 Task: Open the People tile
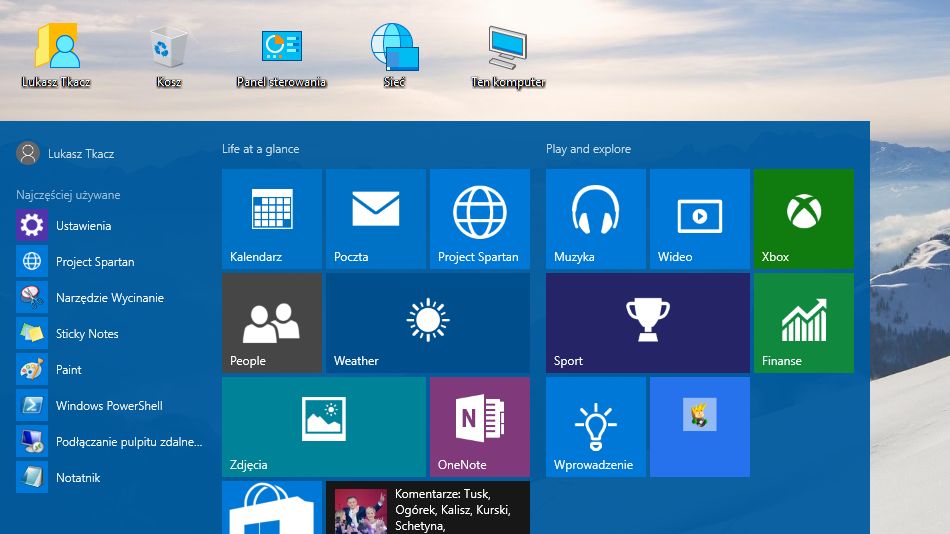coord(272,323)
